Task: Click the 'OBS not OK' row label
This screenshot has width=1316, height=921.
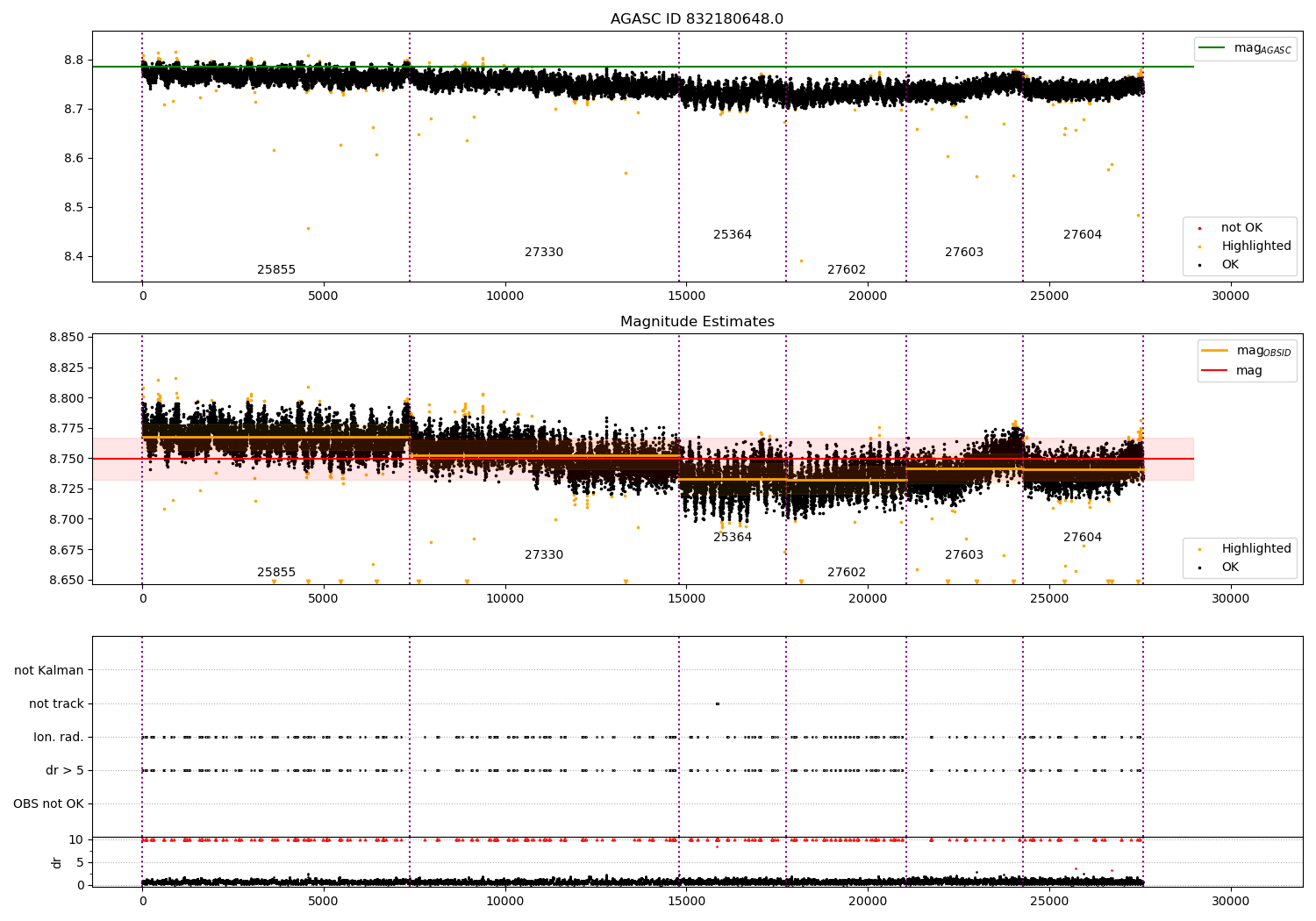Action: [x=48, y=804]
